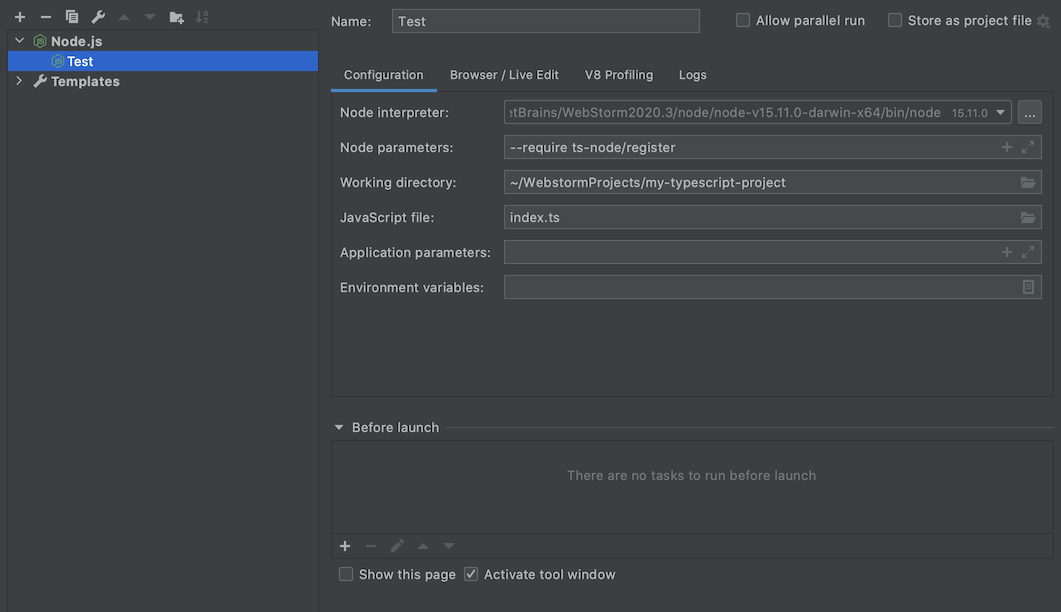This screenshot has width=1061, height=612.
Task: Add a Before launch task
Action: coord(345,546)
